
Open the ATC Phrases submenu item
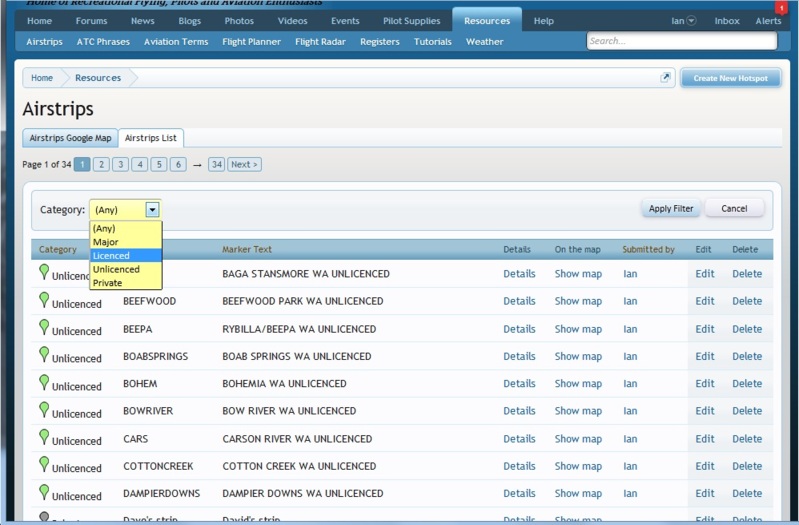(103, 42)
